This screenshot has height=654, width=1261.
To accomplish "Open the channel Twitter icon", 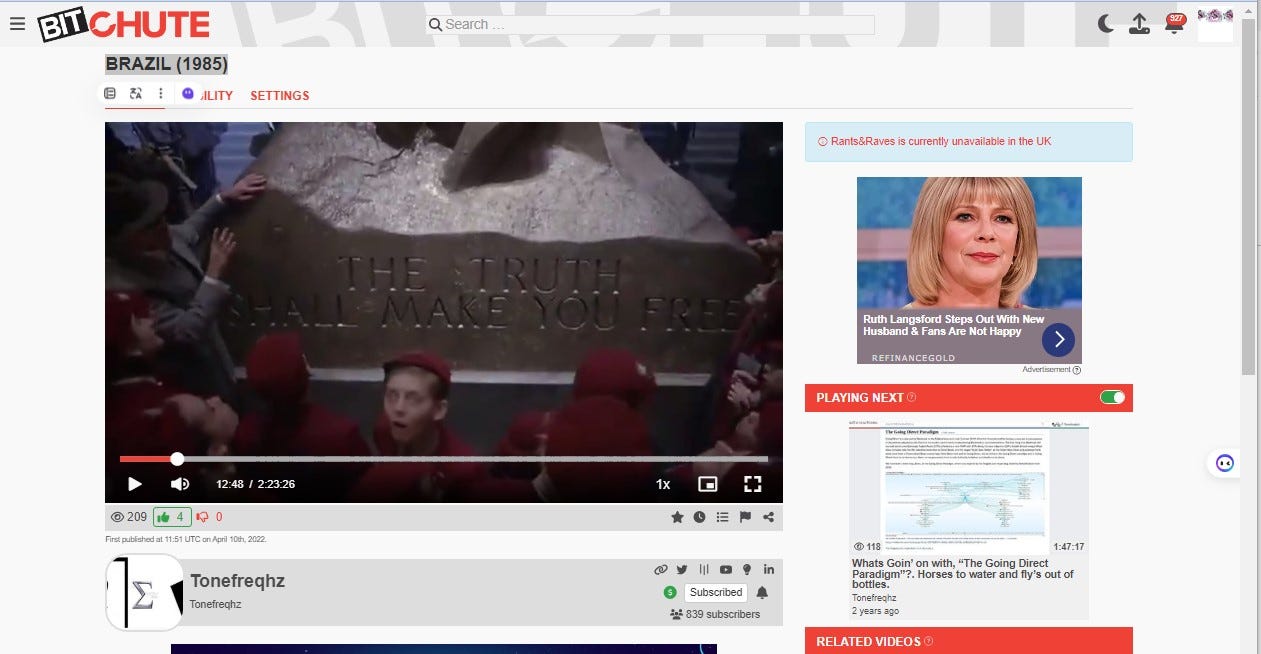I will click(x=682, y=569).
